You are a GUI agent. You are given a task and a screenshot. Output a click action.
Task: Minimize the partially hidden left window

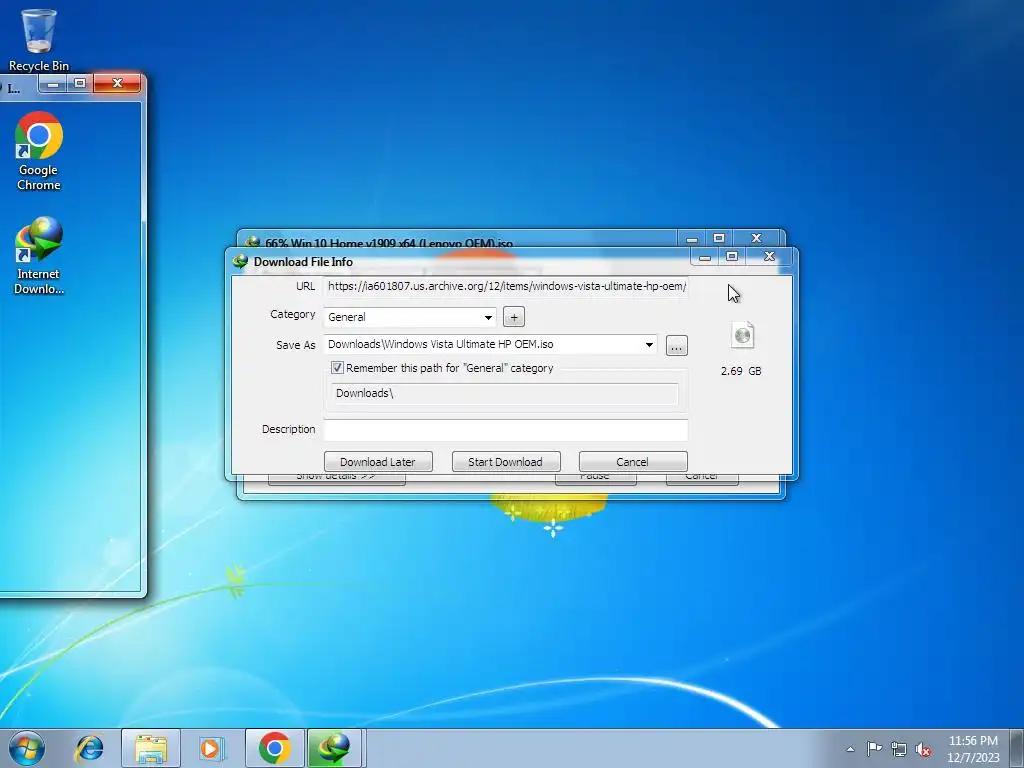[52, 83]
